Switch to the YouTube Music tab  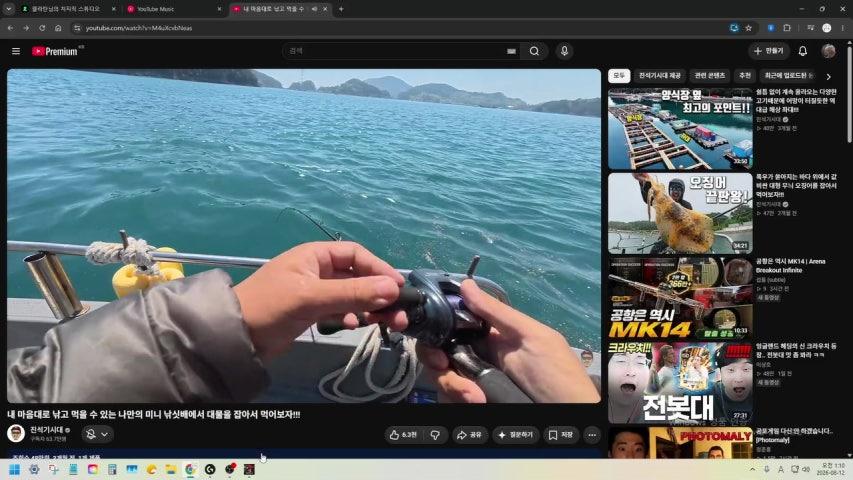pyautogui.click(x=173, y=9)
